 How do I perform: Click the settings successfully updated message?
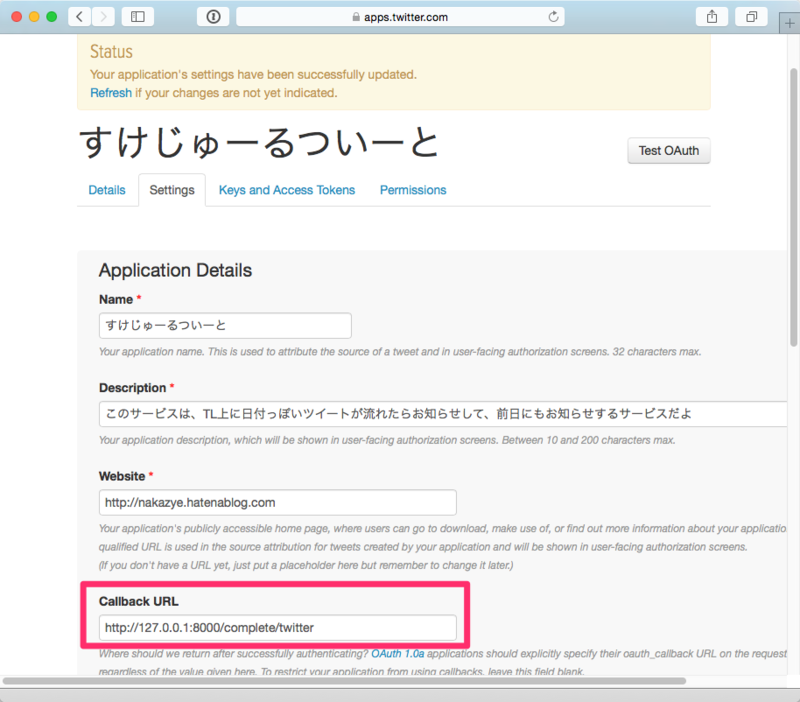point(254,74)
